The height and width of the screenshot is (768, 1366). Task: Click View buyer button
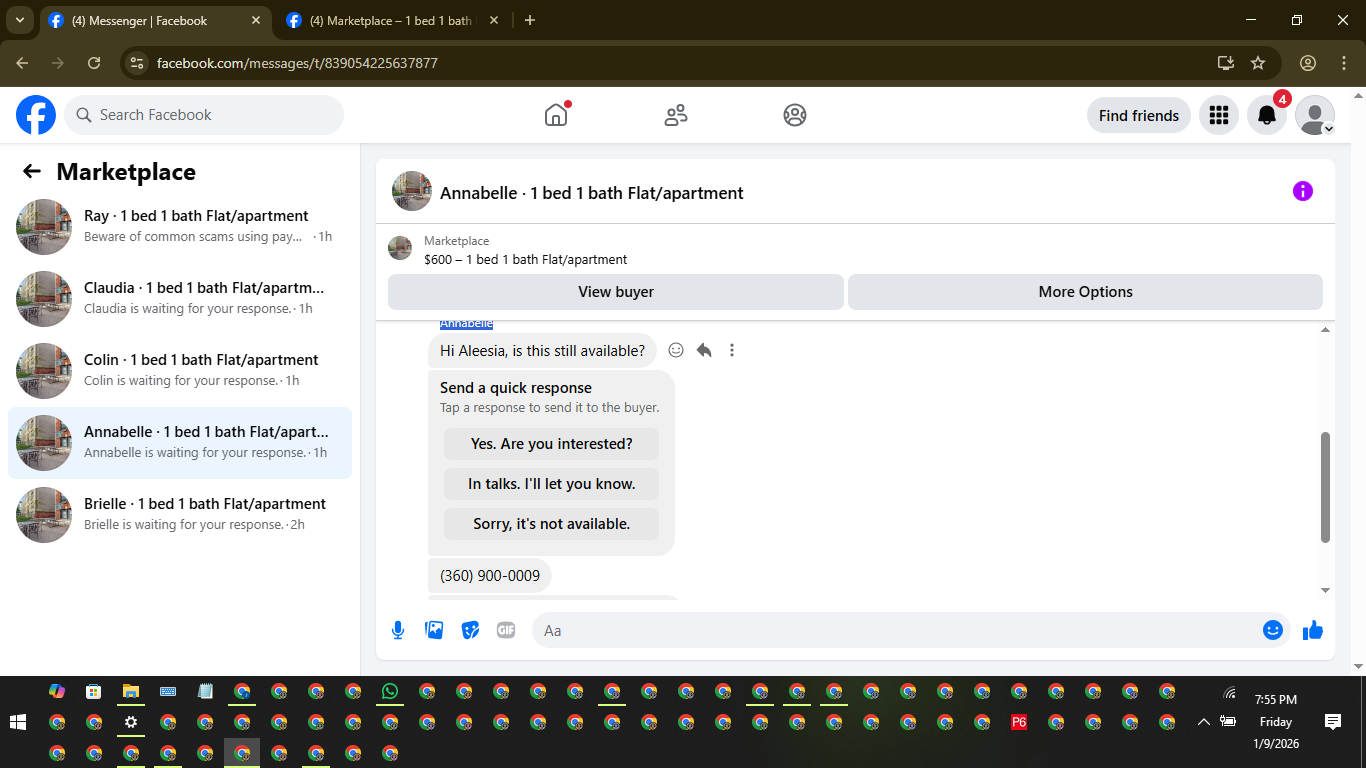(616, 292)
